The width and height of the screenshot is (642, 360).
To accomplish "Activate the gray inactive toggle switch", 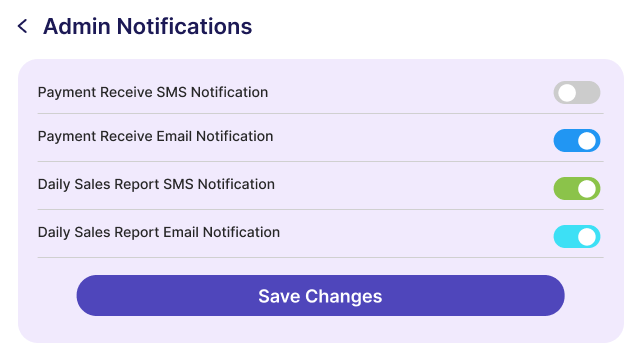I will click(x=577, y=93).
